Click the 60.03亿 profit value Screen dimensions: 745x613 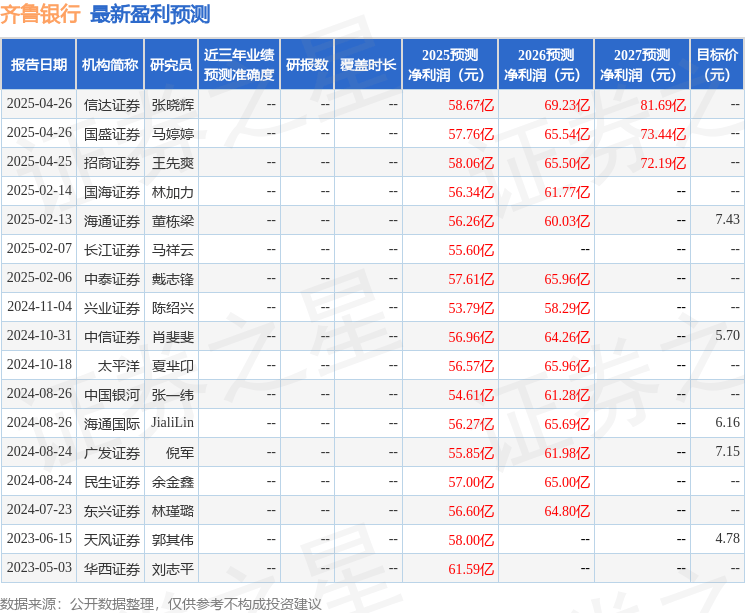pyautogui.click(x=567, y=221)
